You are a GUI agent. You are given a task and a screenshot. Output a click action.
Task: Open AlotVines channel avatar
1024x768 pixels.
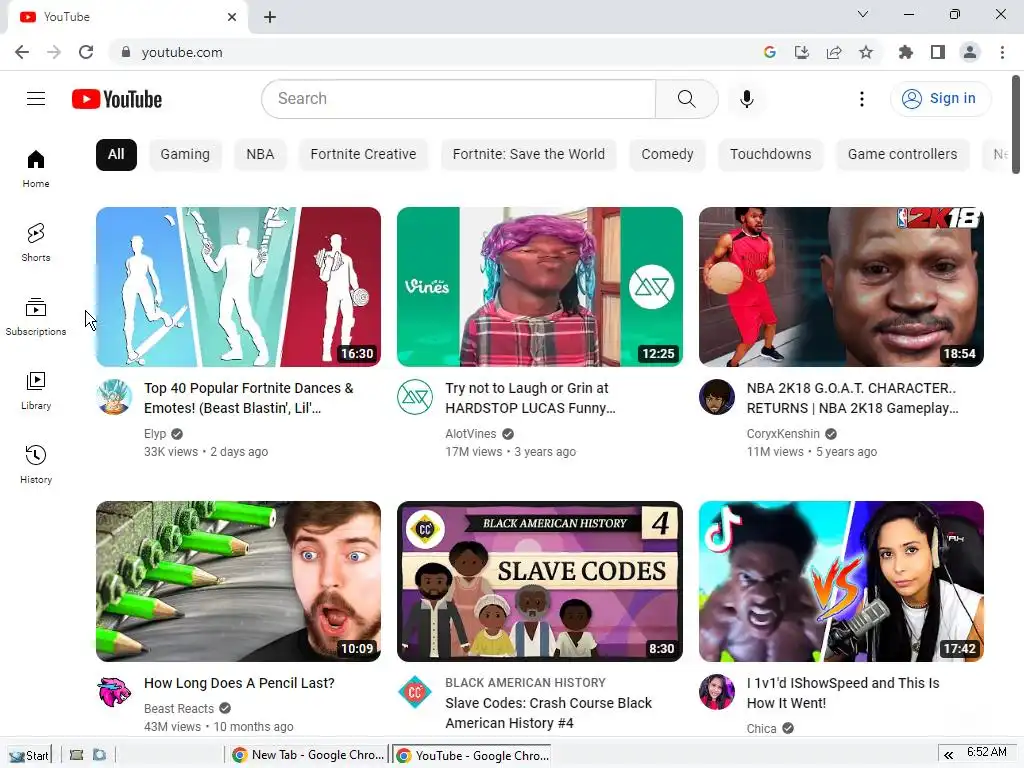[x=415, y=396]
